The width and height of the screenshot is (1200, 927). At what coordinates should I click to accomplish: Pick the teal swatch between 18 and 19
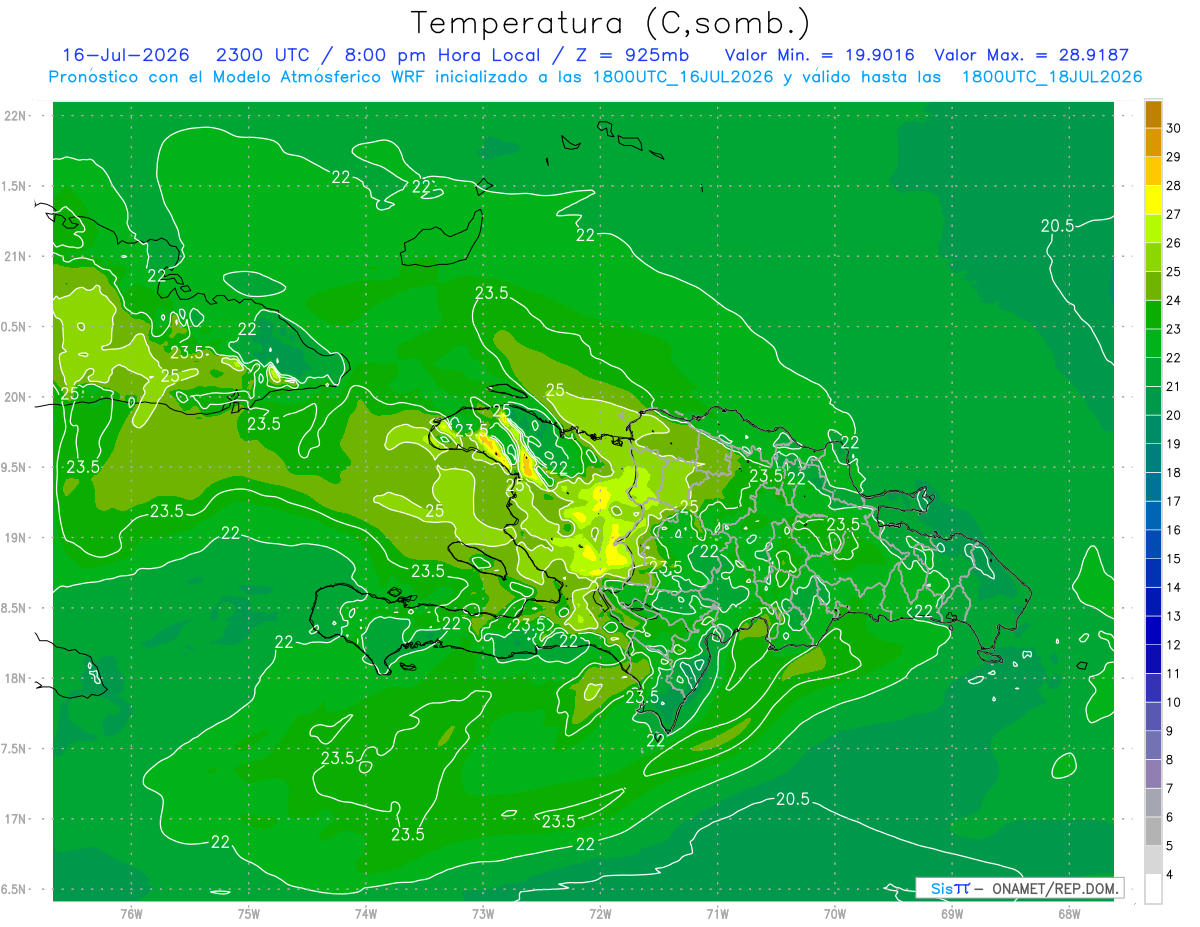pyautogui.click(x=1153, y=458)
